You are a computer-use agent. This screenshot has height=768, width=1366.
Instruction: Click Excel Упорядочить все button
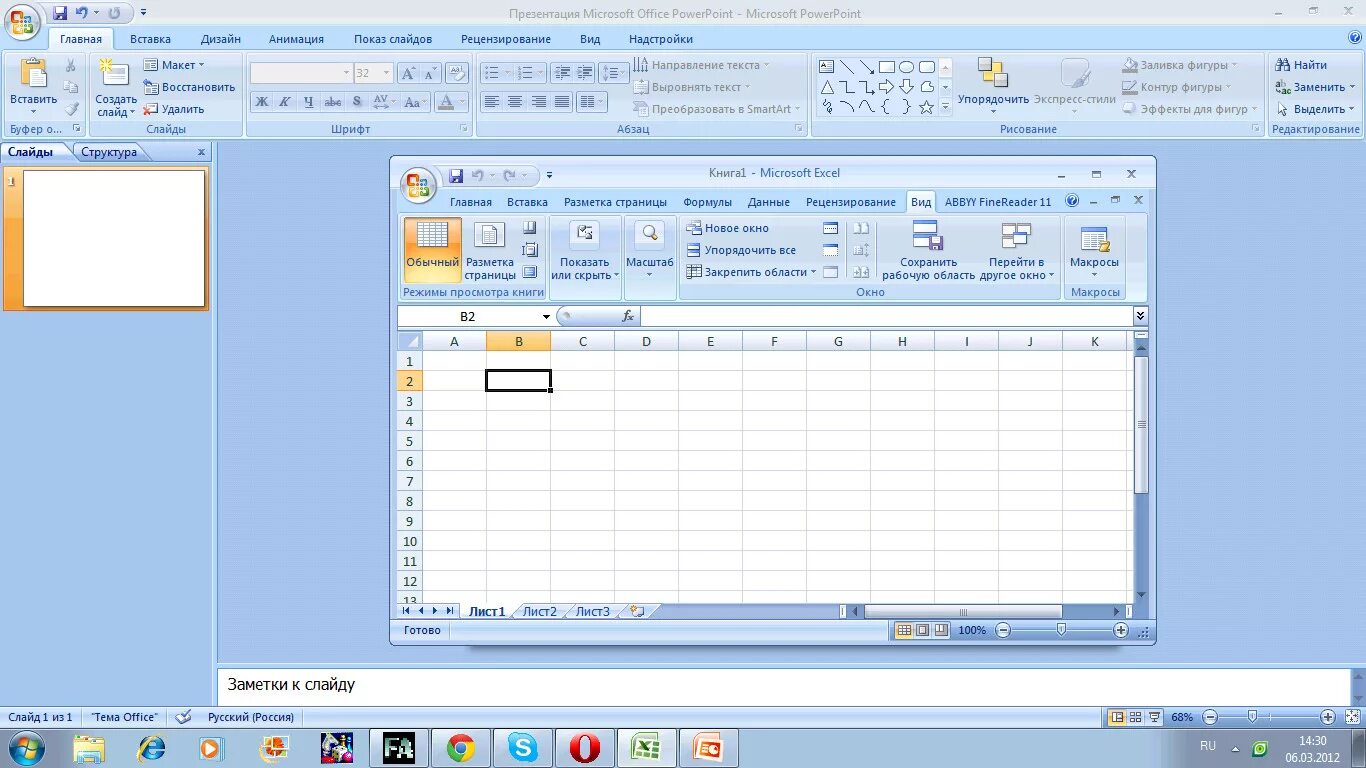741,250
